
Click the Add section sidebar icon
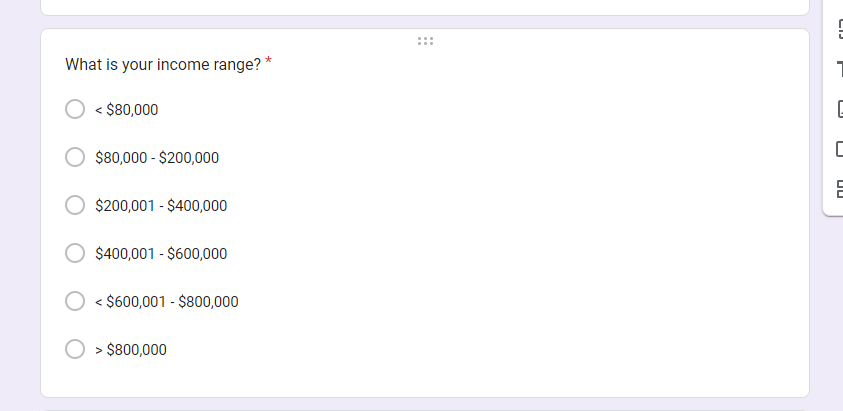point(840,189)
